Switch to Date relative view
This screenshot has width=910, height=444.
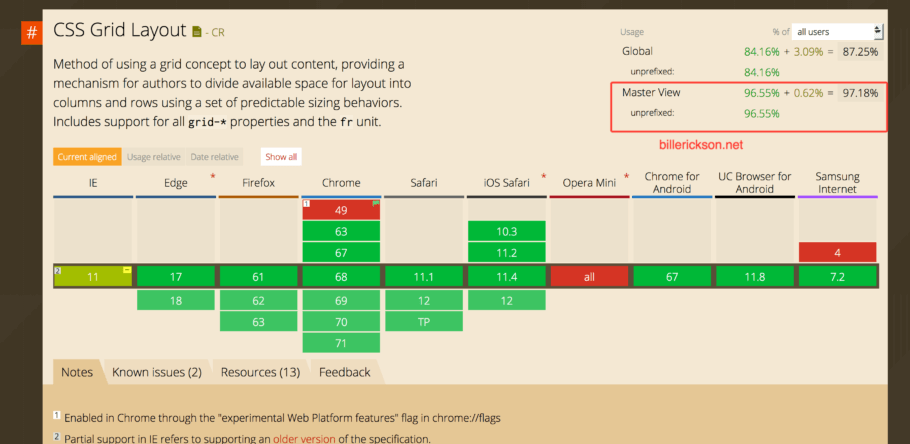point(214,157)
